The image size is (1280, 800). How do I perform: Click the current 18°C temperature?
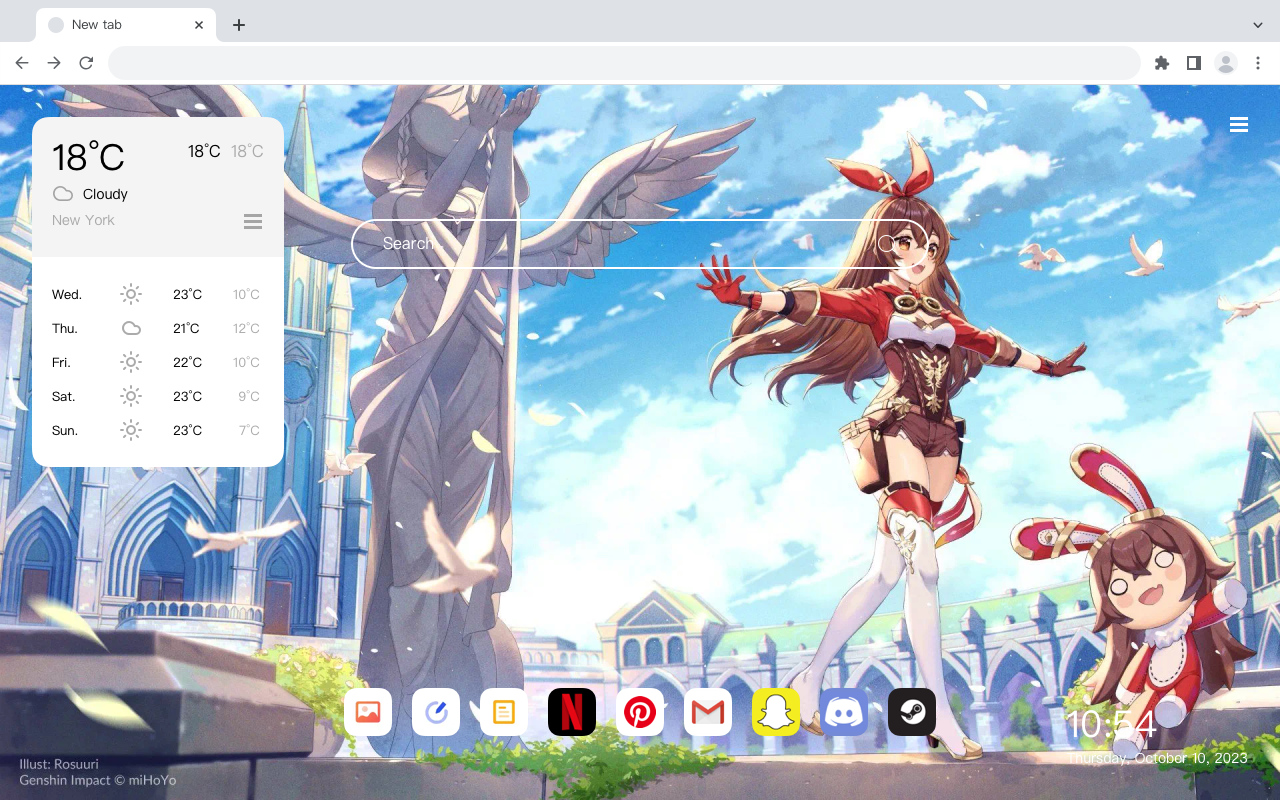pos(88,157)
